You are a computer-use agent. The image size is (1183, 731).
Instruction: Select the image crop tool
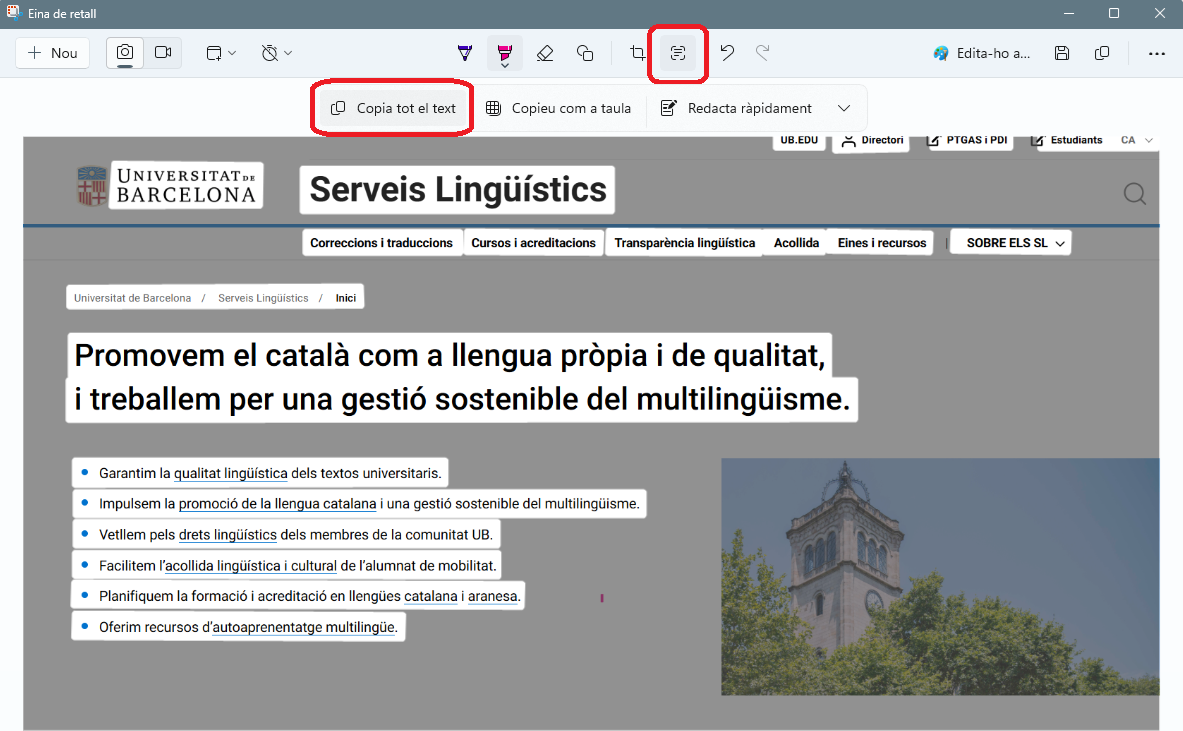click(x=637, y=53)
